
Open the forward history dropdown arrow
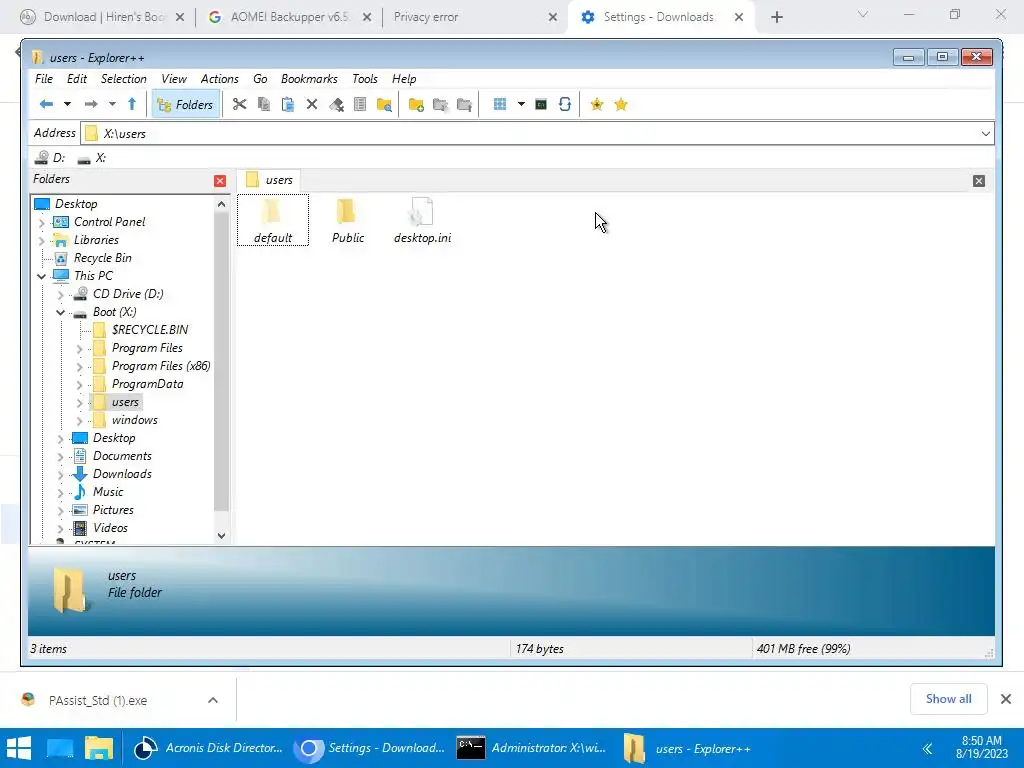112,104
